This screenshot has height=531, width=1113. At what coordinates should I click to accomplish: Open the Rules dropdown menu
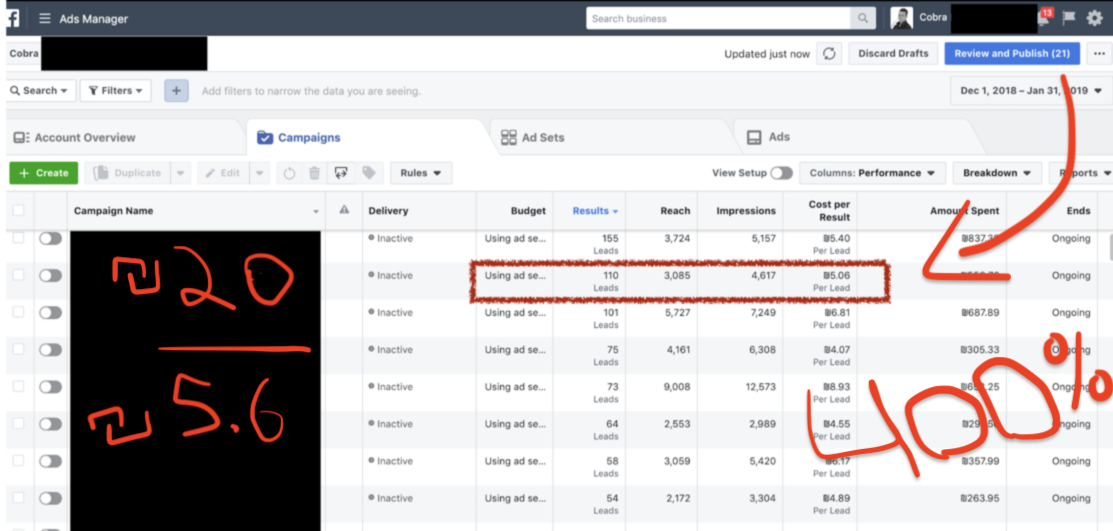pos(420,173)
